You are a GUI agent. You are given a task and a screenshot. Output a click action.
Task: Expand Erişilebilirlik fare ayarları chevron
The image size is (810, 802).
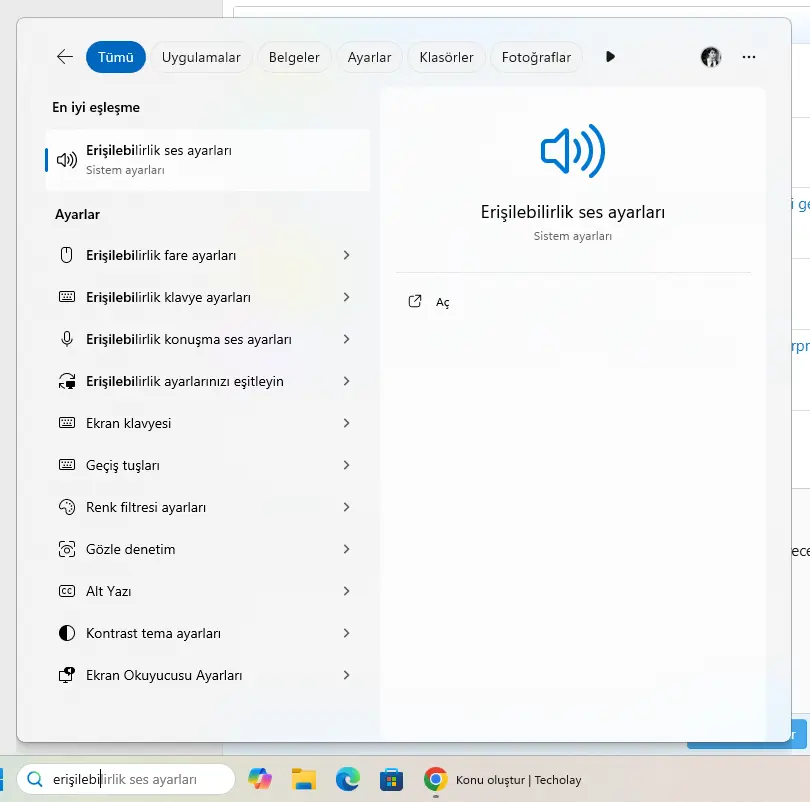point(347,255)
